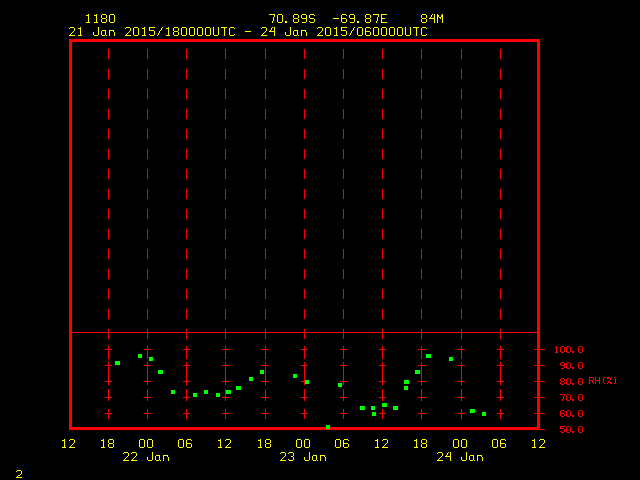Viewport: 640px width, 480px height.
Task: Click the elevation label "84M"
Action: coord(432,19)
